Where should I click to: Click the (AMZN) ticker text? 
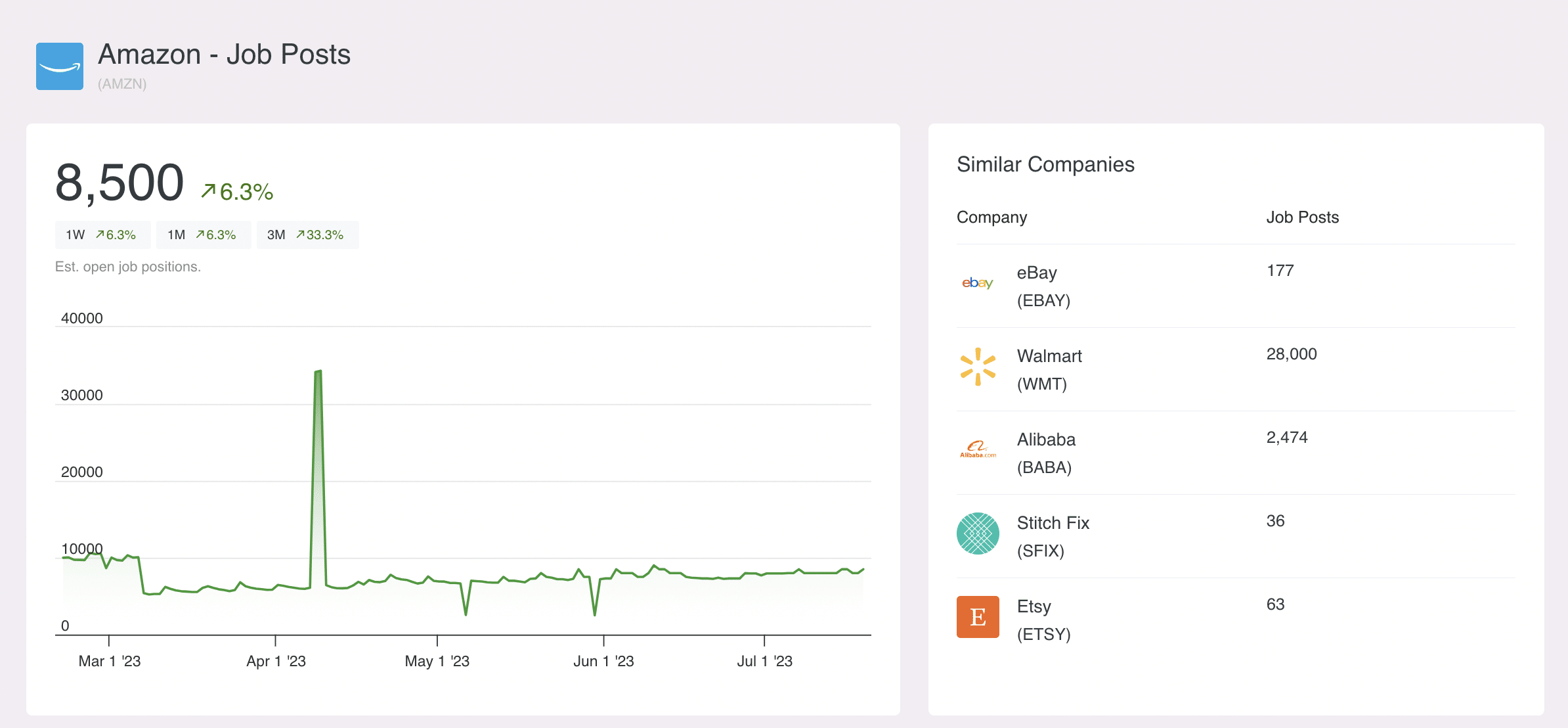[x=122, y=84]
